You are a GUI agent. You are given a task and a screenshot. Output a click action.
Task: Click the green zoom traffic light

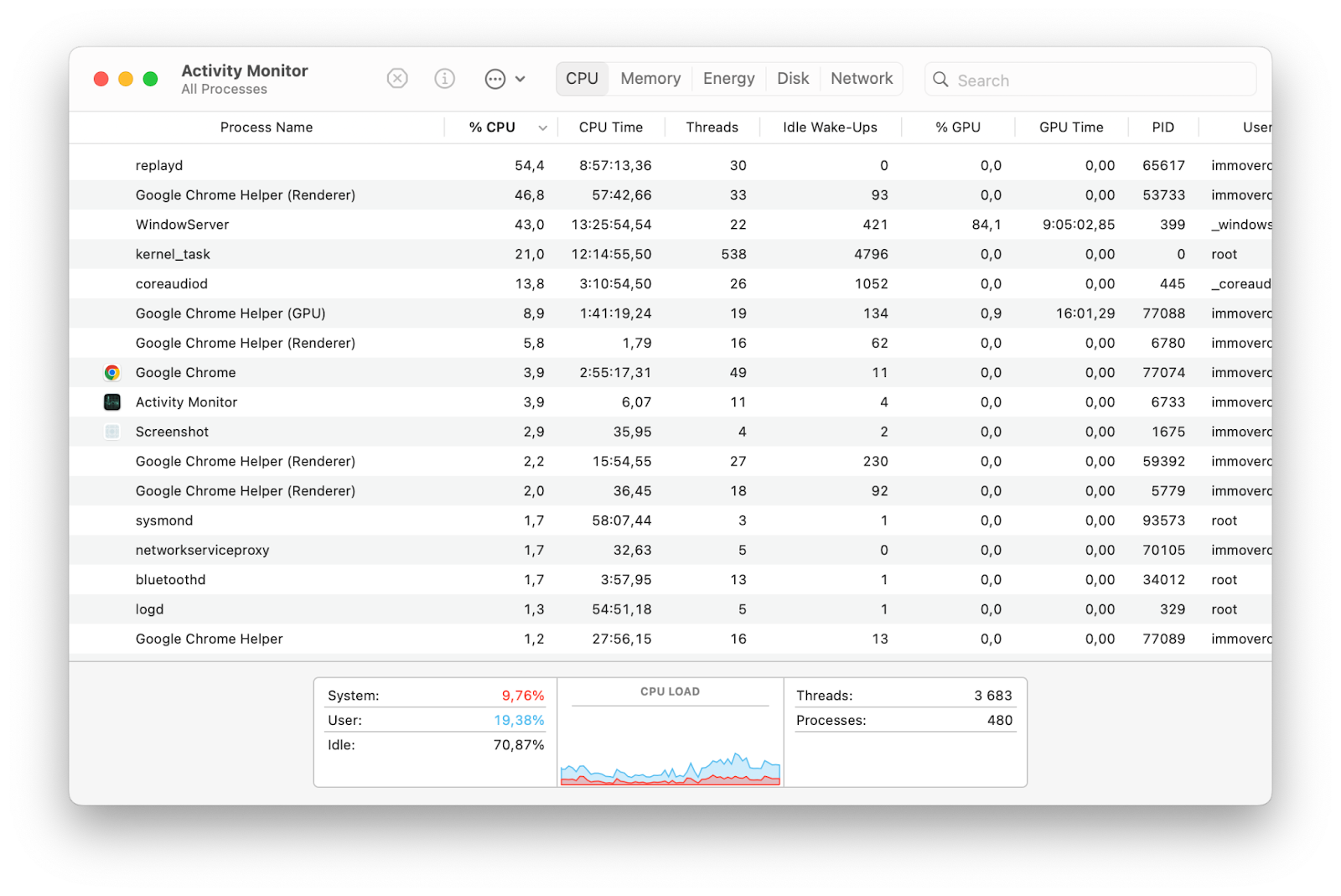point(150,78)
